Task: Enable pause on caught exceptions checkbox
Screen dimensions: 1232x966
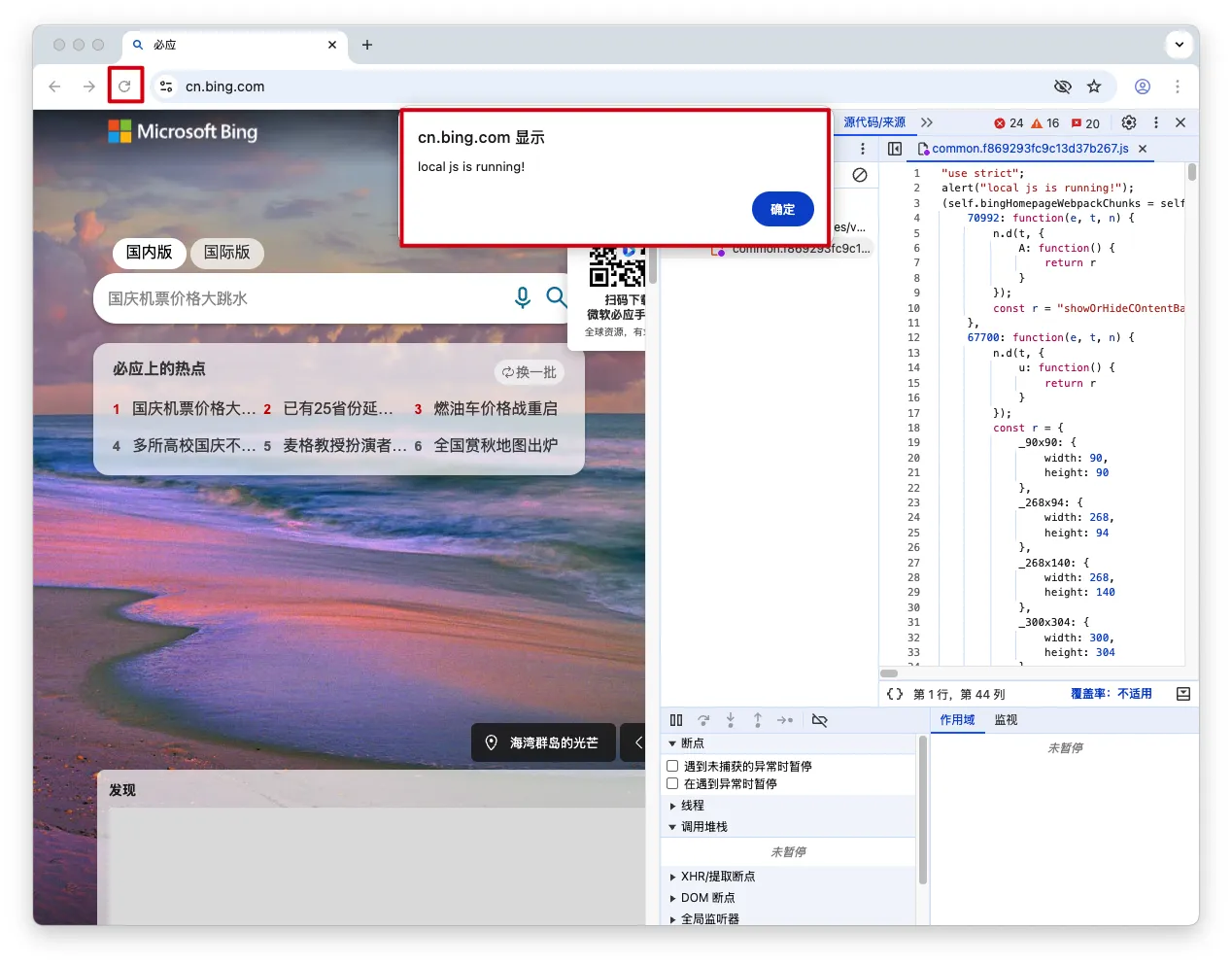Action: pyautogui.click(x=672, y=783)
